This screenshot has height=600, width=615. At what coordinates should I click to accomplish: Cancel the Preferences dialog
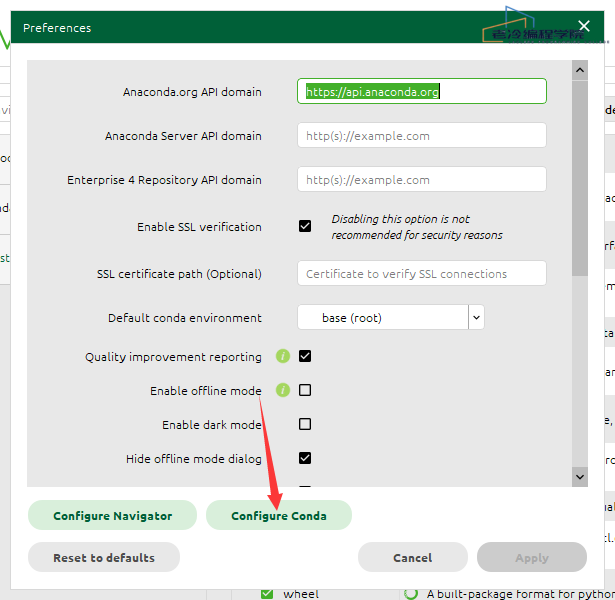[413, 557]
